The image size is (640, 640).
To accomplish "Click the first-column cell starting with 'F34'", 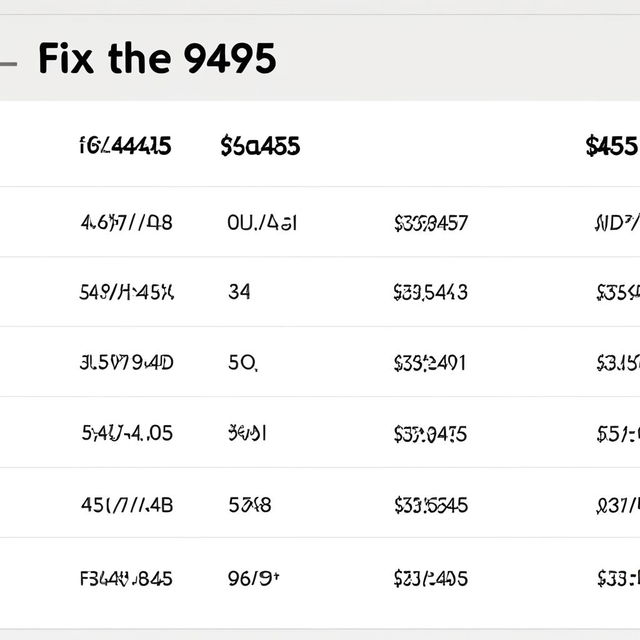I will point(127,579).
